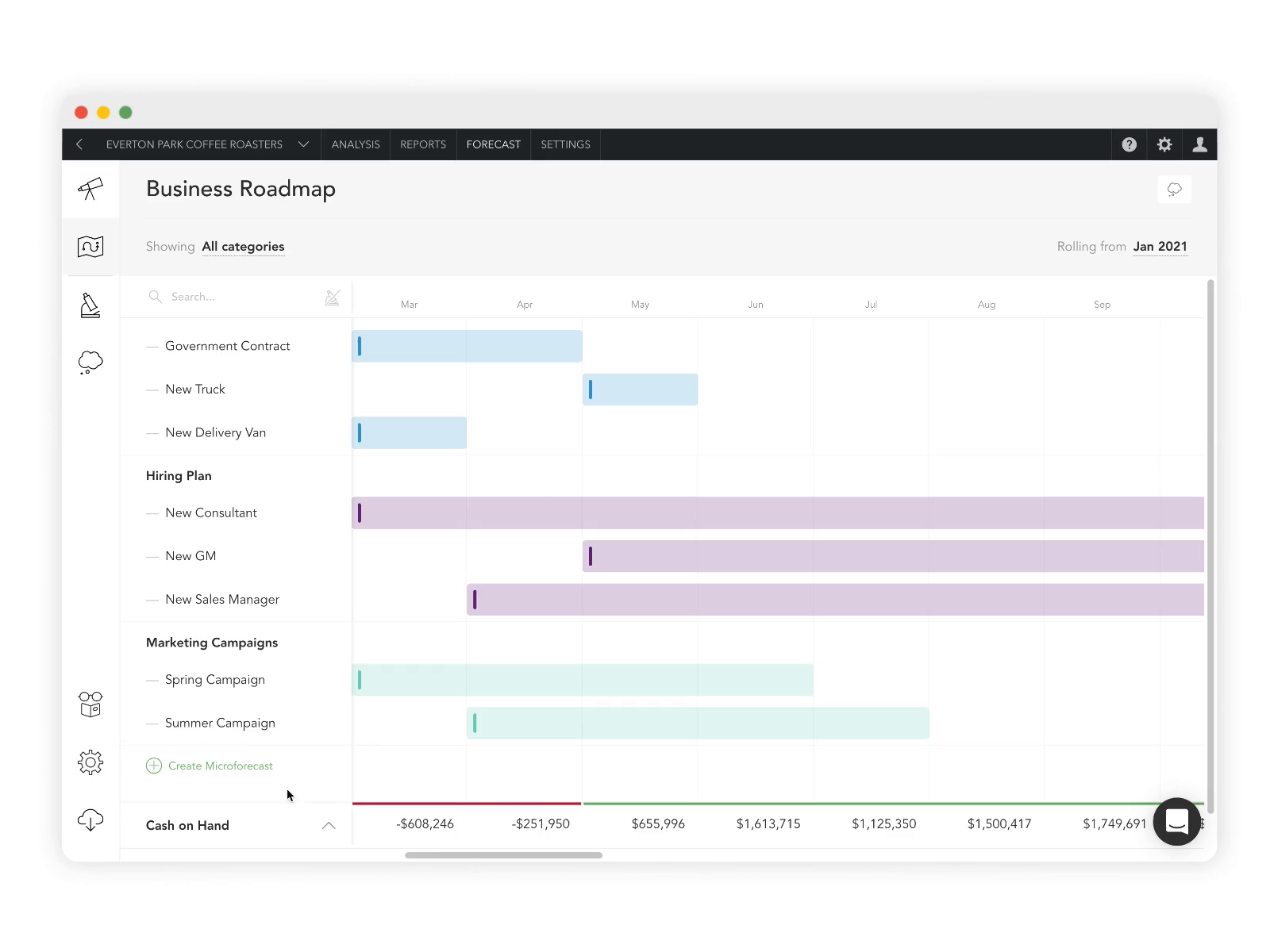Image resolution: width=1270 pixels, height=952 pixels.
Task: Click the glasses and book sidebar icon
Action: (x=90, y=704)
